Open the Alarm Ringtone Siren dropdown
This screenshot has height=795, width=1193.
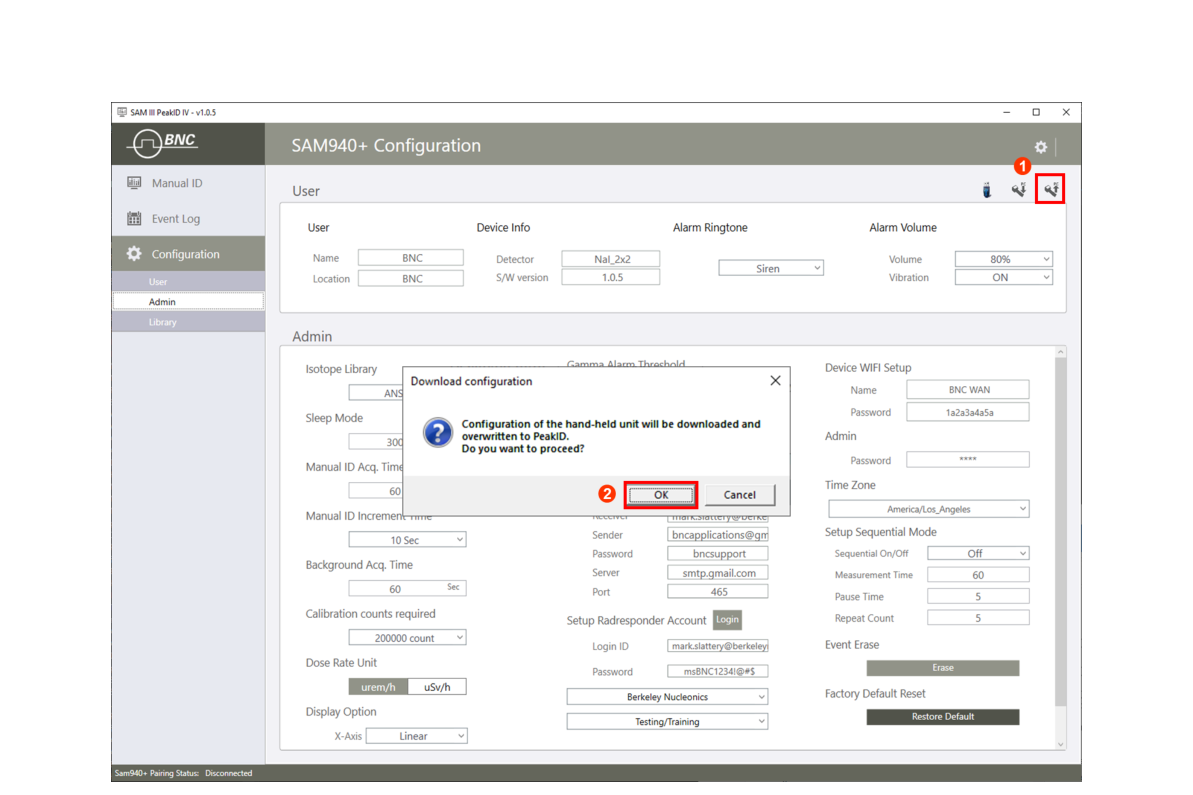[x=771, y=268]
